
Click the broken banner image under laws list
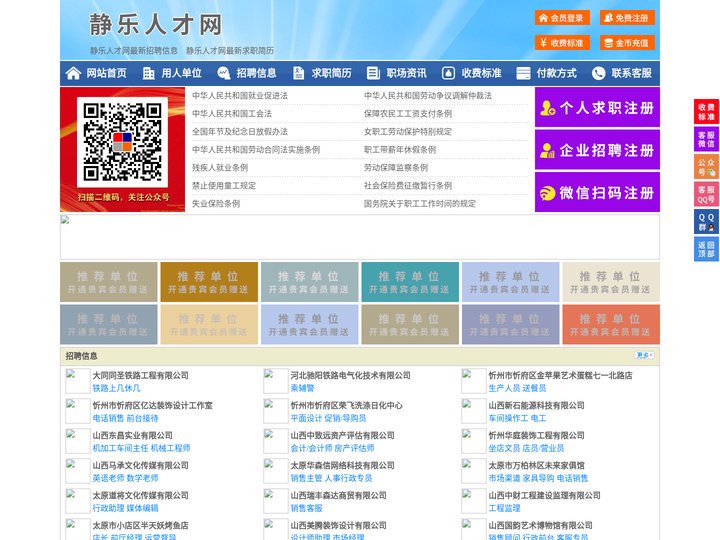point(360,237)
